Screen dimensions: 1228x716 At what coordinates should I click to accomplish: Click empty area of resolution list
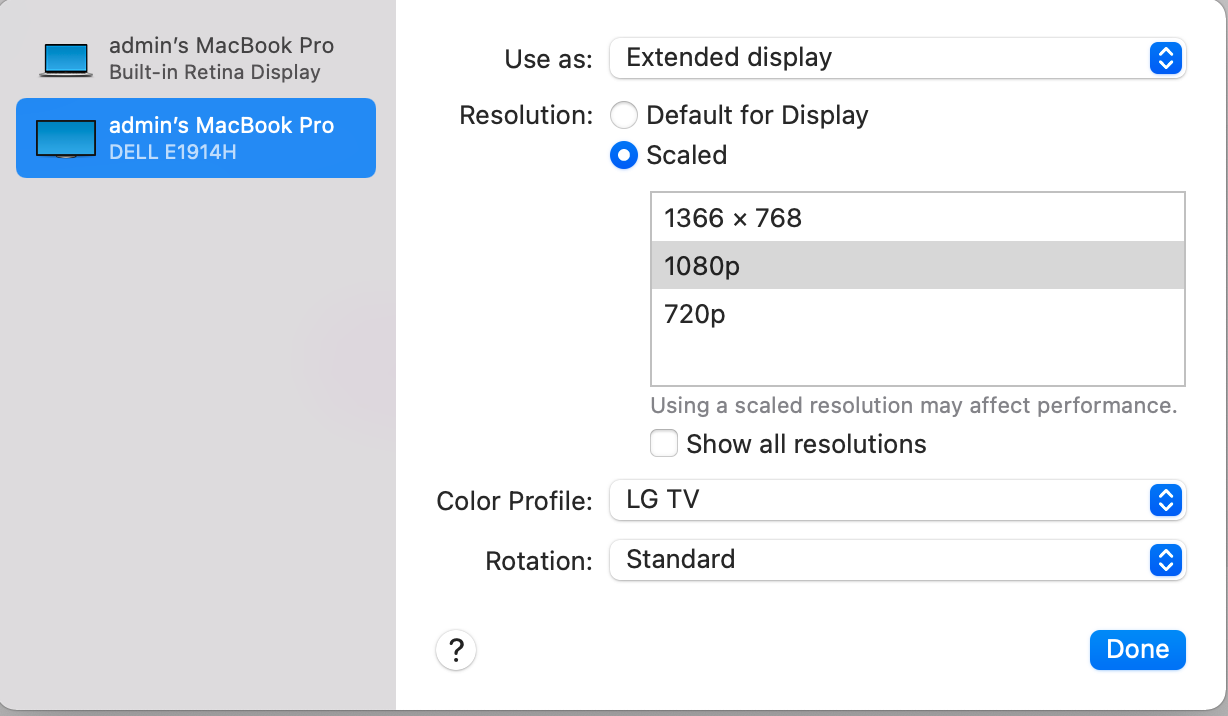coord(917,360)
